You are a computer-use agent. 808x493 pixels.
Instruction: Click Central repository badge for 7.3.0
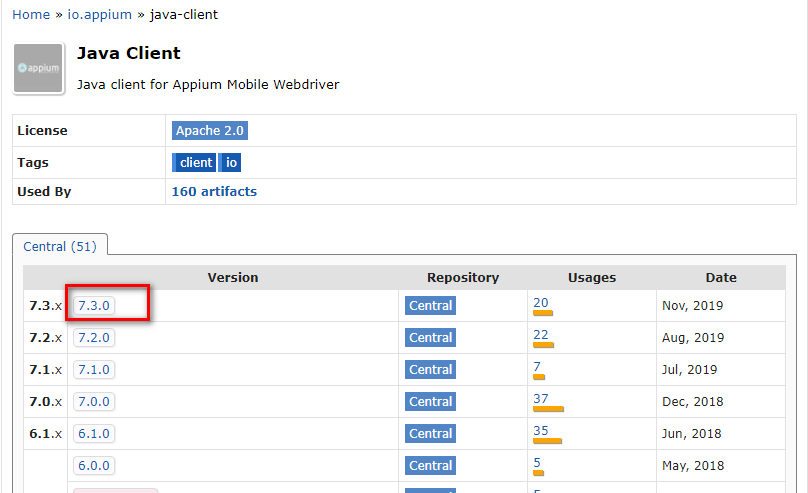tap(430, 305)
